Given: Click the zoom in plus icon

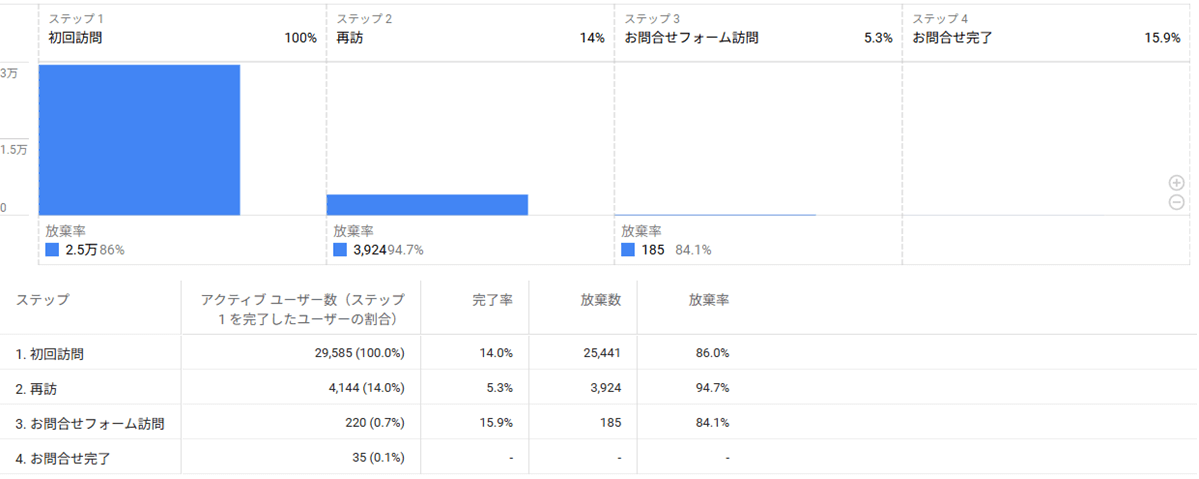Looking at the screenshot, I should (x=1177, y=183).
